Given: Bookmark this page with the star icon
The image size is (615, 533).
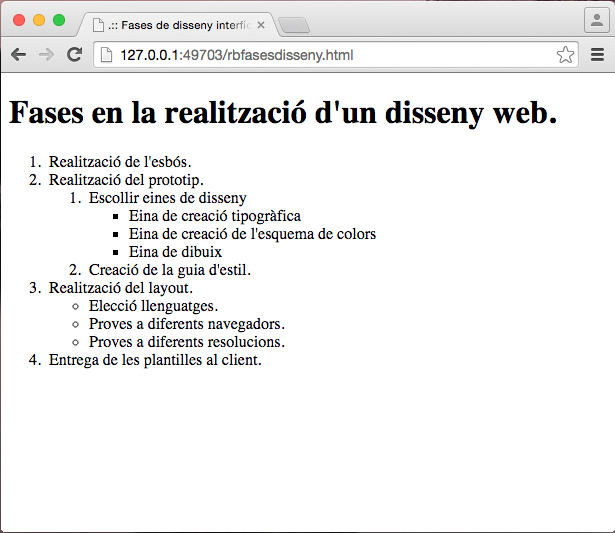Looking at the screenshot, I should click(x=565, y=55).
